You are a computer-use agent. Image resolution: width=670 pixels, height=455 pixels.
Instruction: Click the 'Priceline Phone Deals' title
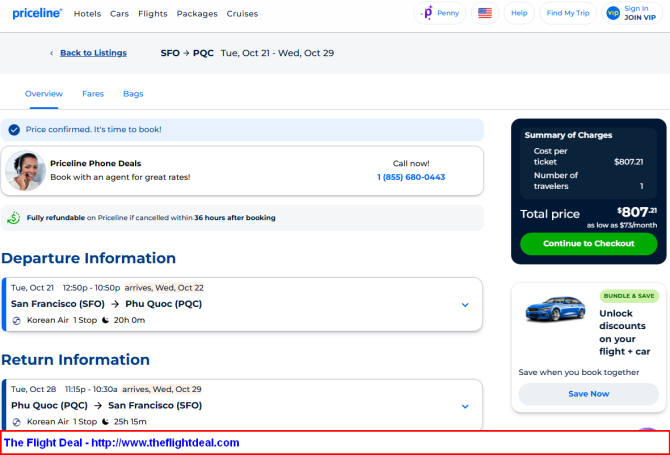tap(95, 163)
